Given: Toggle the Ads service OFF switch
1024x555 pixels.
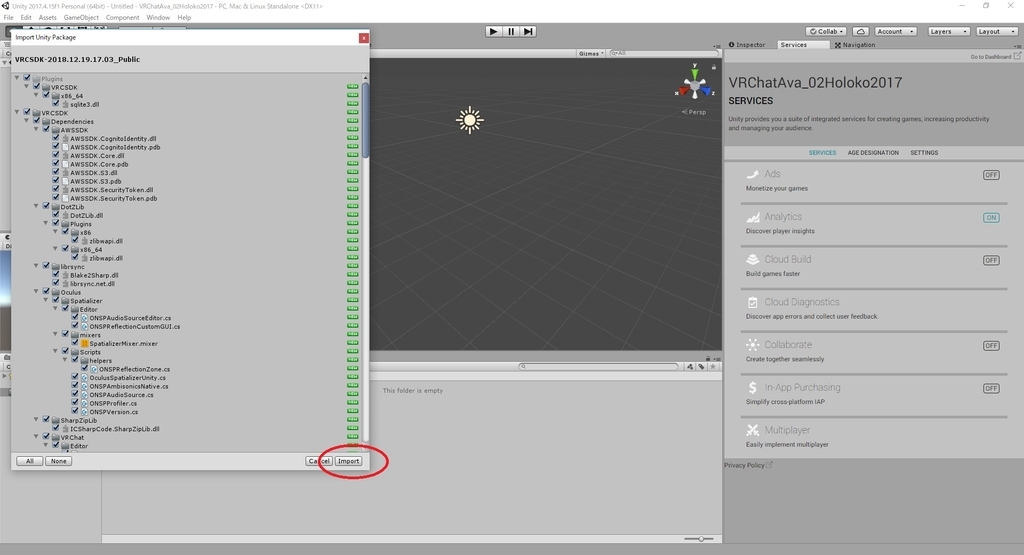Looking at the screenshot, I should click(991, 175).
